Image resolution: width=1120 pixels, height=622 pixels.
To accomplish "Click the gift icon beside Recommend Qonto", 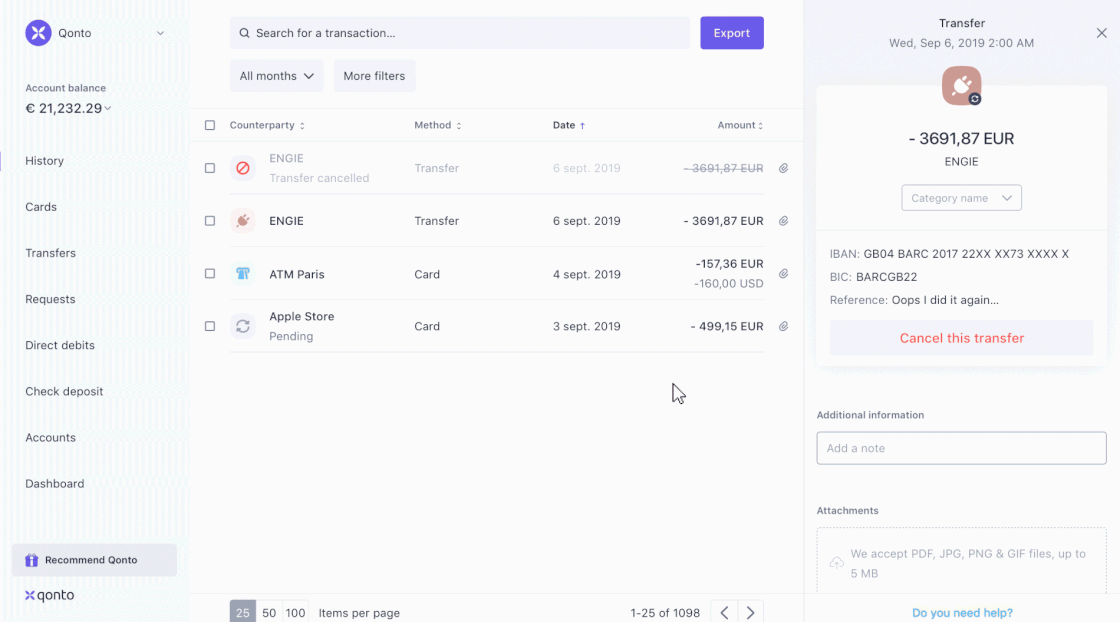I will click(31, 560).
